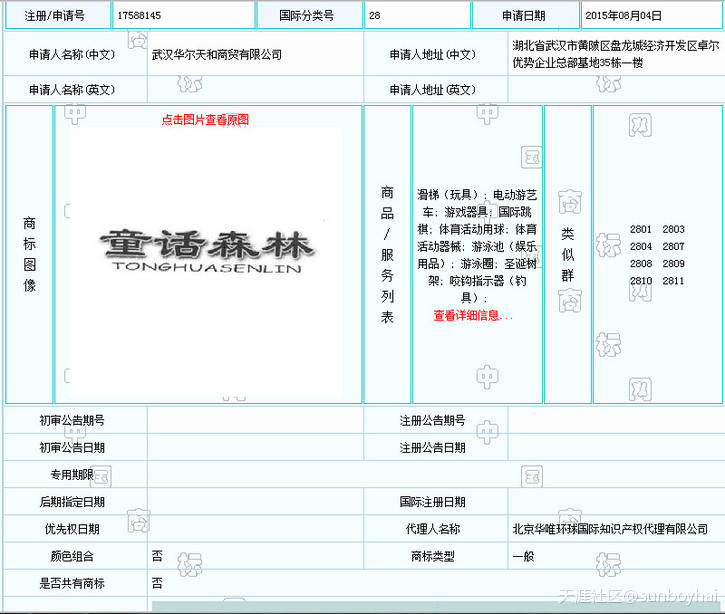Select similar group code 2807
Screen dimensions: 725x614
click(673, 246)
